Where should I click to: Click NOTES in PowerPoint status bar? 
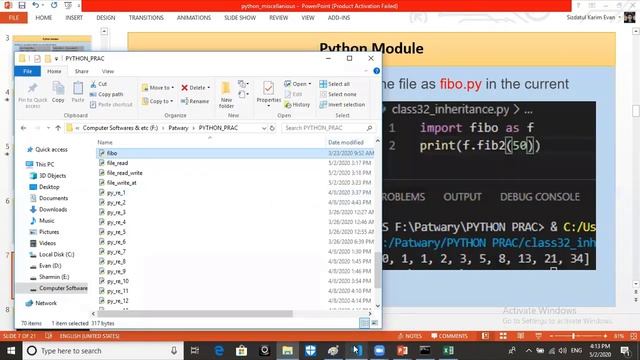point(410,336)
